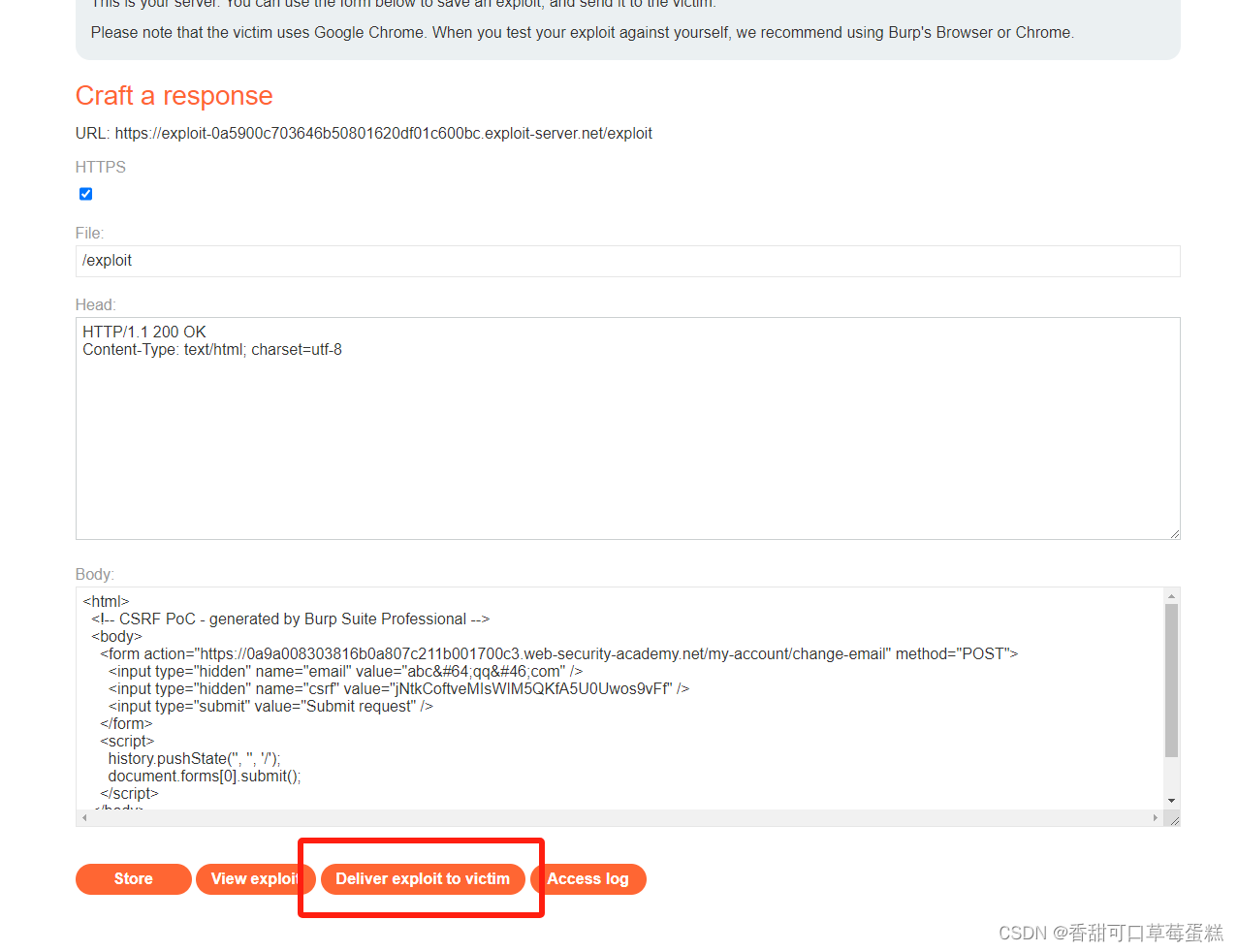Click the Body textarea resize handle

[x=1174, y=820]
